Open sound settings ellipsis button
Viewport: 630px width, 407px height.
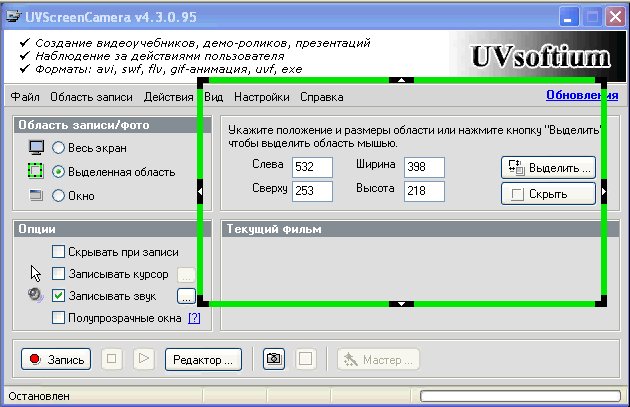186,296
